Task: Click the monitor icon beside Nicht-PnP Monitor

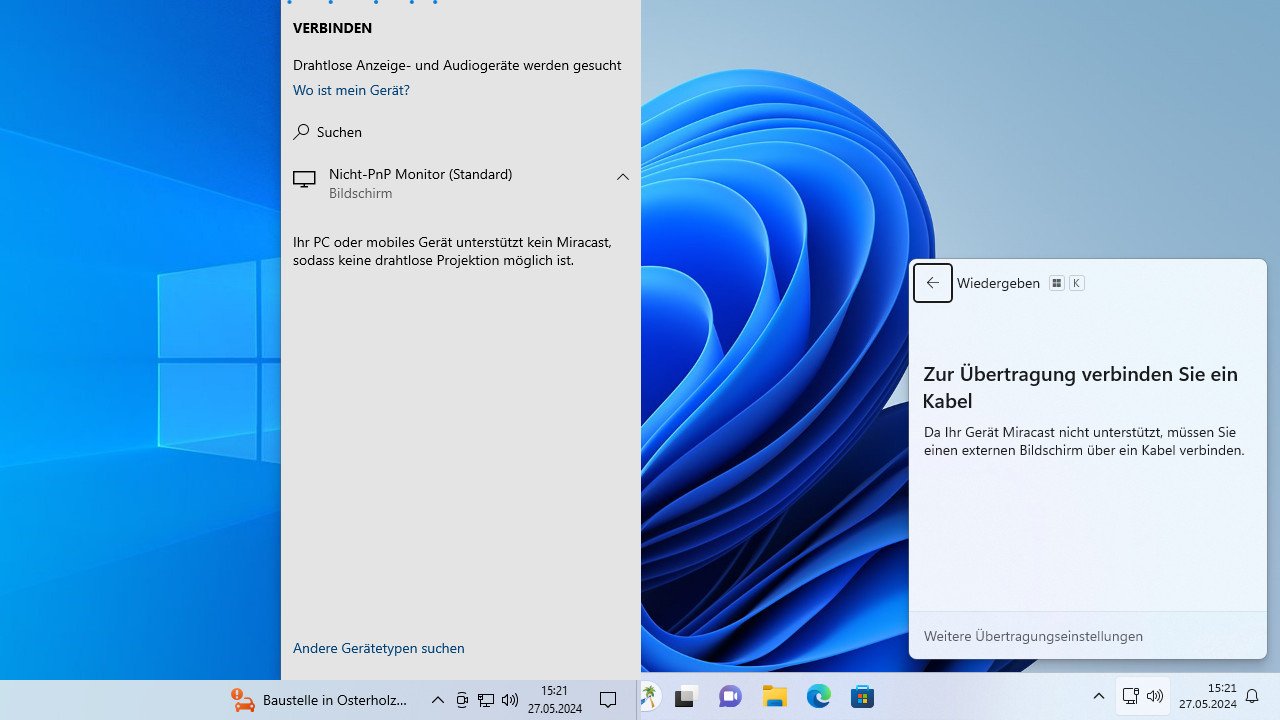Action: pyautogui.click(x=304, y=179)
